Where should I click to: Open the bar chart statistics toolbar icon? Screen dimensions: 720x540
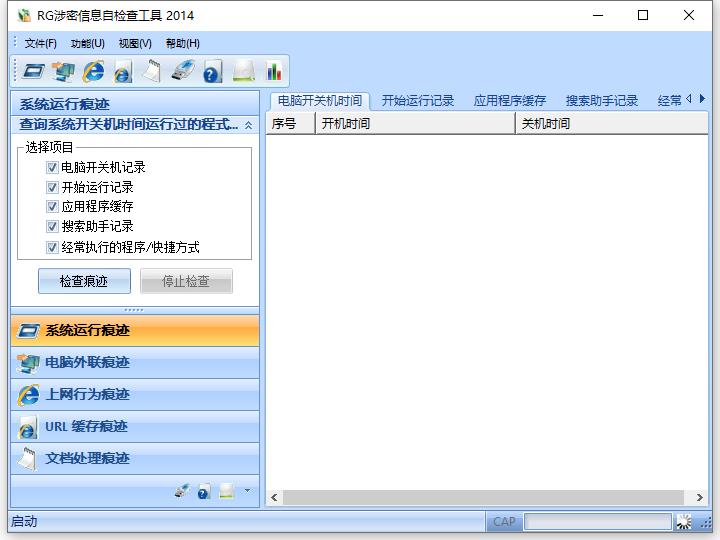[x=274, y=72]
